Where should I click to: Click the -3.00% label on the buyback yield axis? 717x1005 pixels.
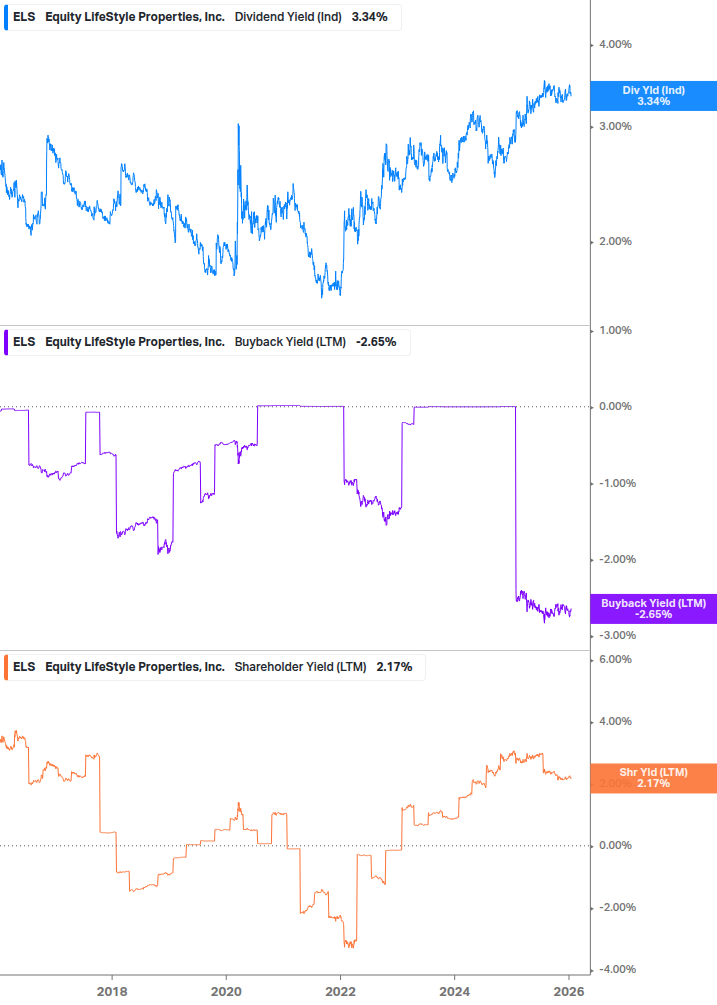tap(617, 636)
